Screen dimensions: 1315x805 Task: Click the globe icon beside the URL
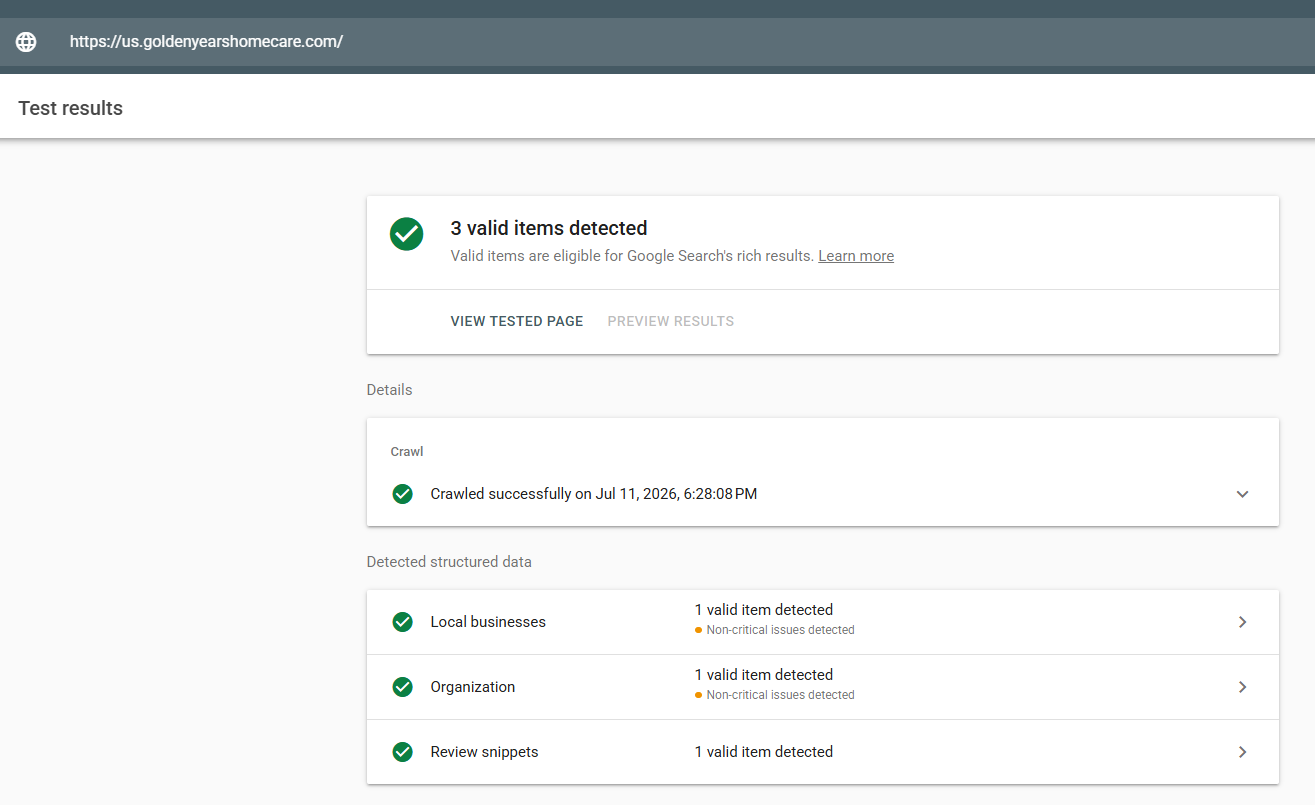coord(26,42)
